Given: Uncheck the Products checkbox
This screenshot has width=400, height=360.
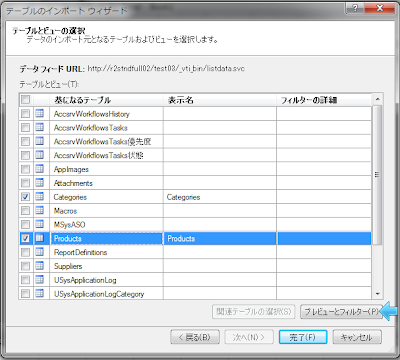Looking at the screenshot, I should point(25,238).
